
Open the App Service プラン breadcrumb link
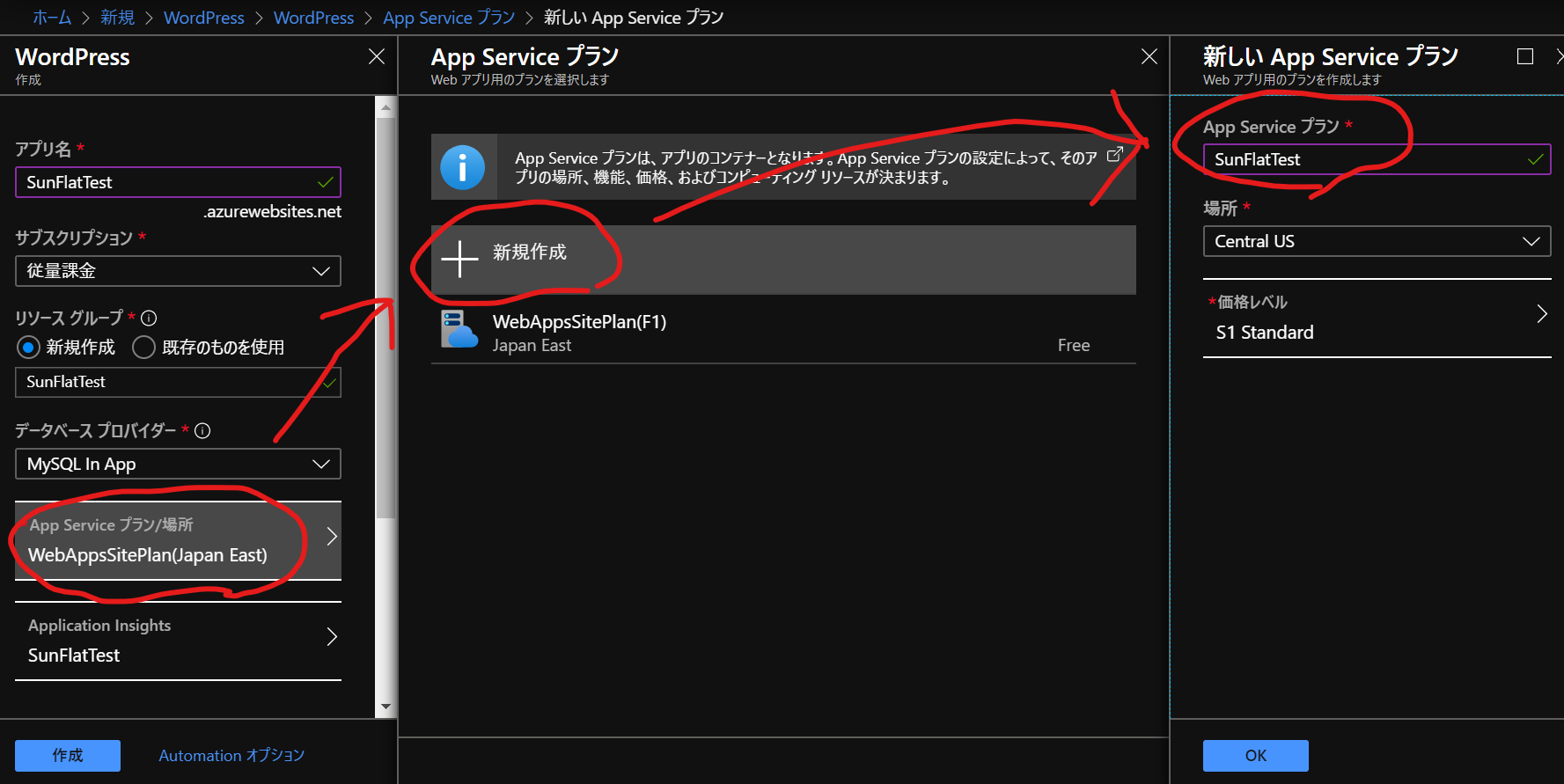[x=449, y=18]
